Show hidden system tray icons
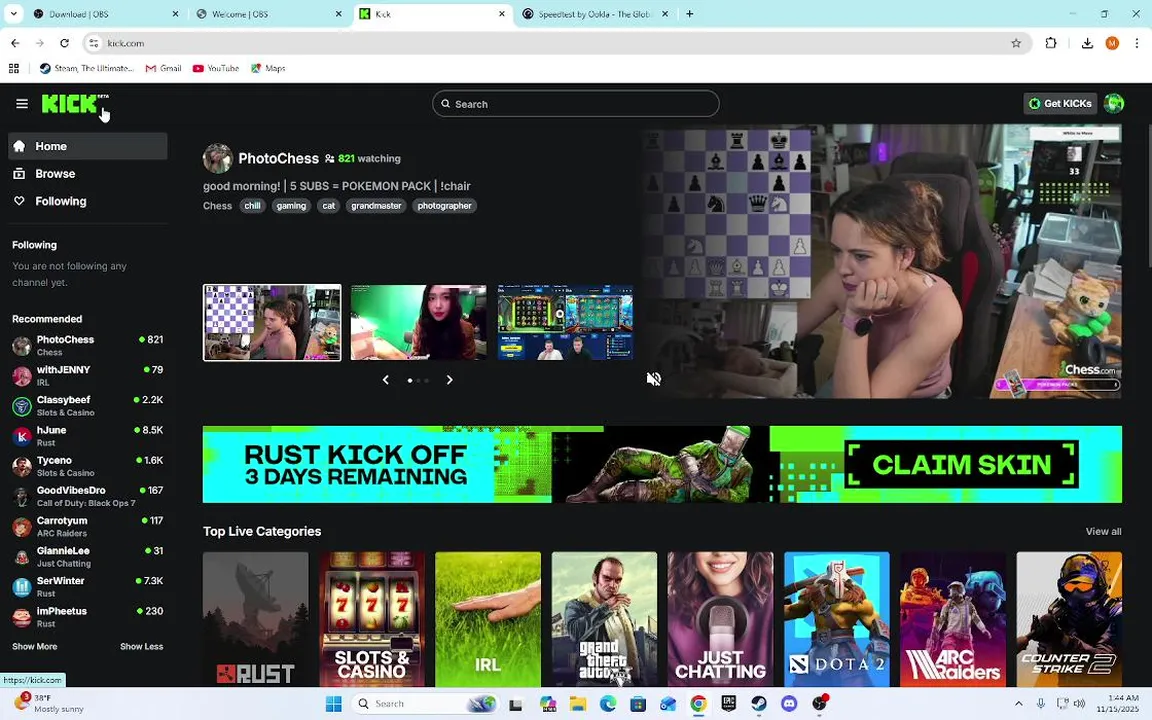 click(x=1018, y=704)
